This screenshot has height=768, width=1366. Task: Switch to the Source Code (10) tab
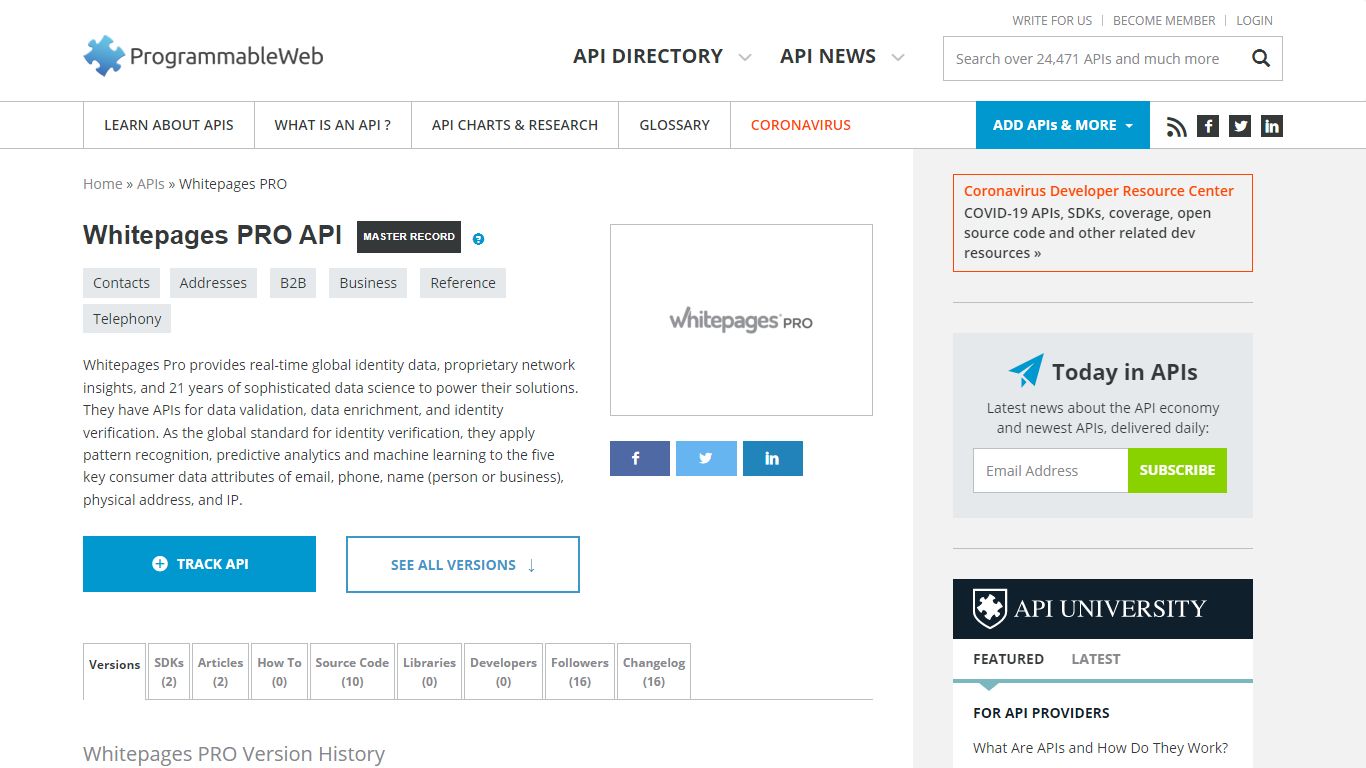[x=352, y=671]
